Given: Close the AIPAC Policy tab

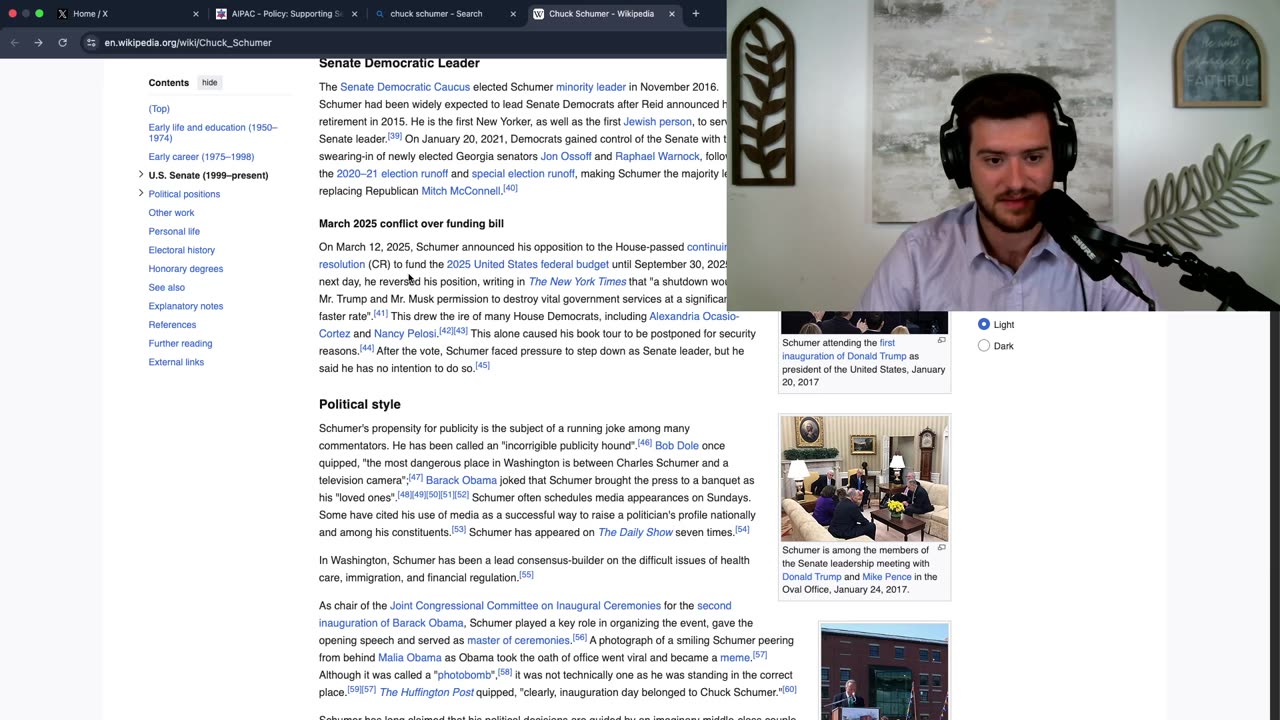Looking at the screenshot, I should click(x=354, y=14).
